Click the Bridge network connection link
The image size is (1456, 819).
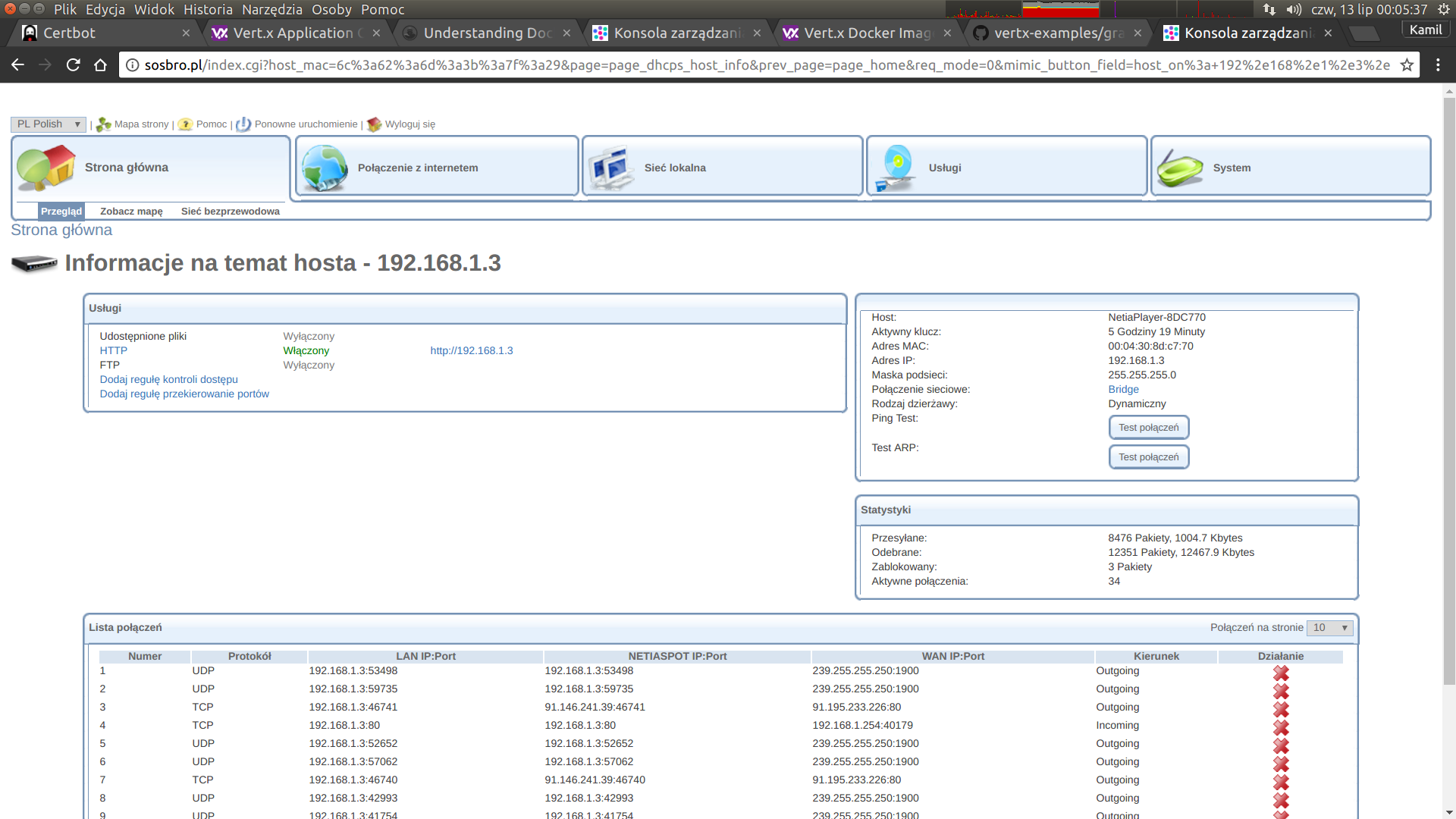tap(1123, 390)
